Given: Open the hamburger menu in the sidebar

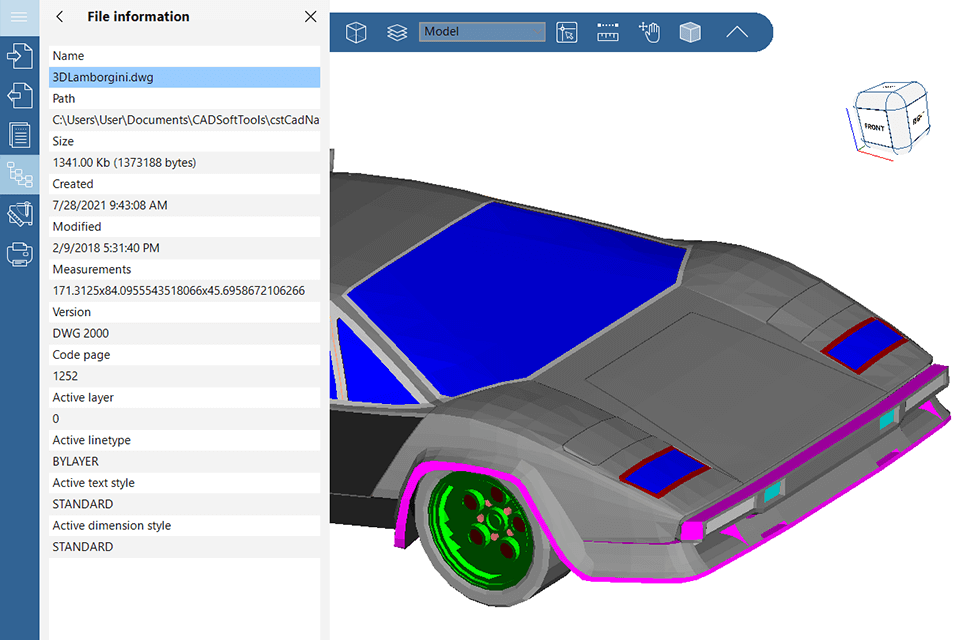Looking at the screenshot, I should 19,17.
